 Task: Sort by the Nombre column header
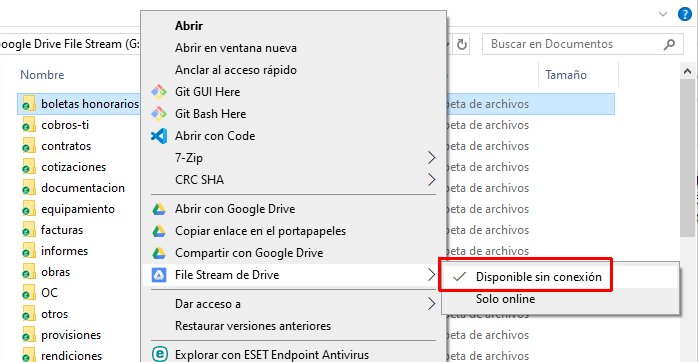(x=42, y=75)
